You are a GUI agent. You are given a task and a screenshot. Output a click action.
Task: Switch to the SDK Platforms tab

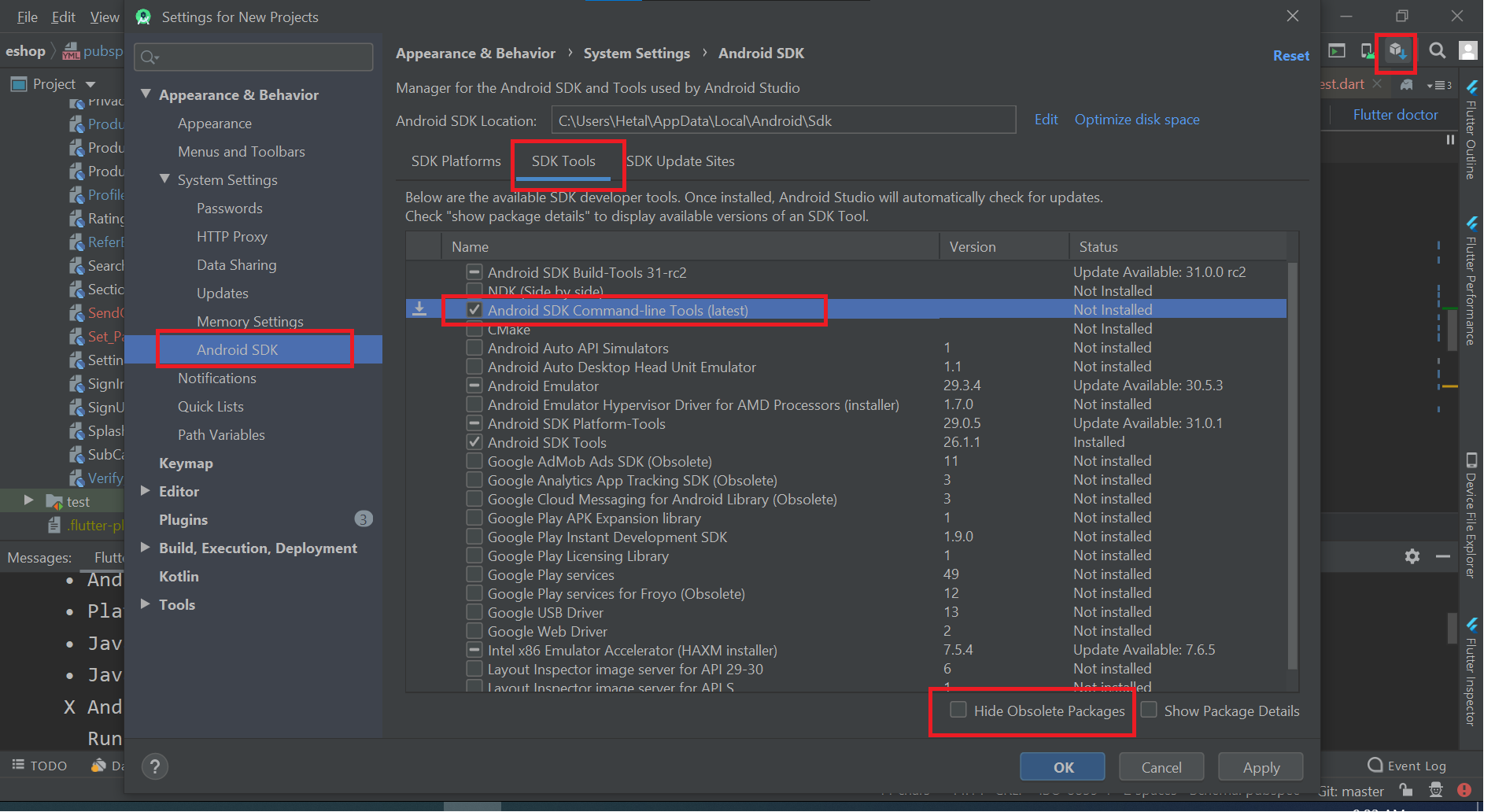click(456, 161)
